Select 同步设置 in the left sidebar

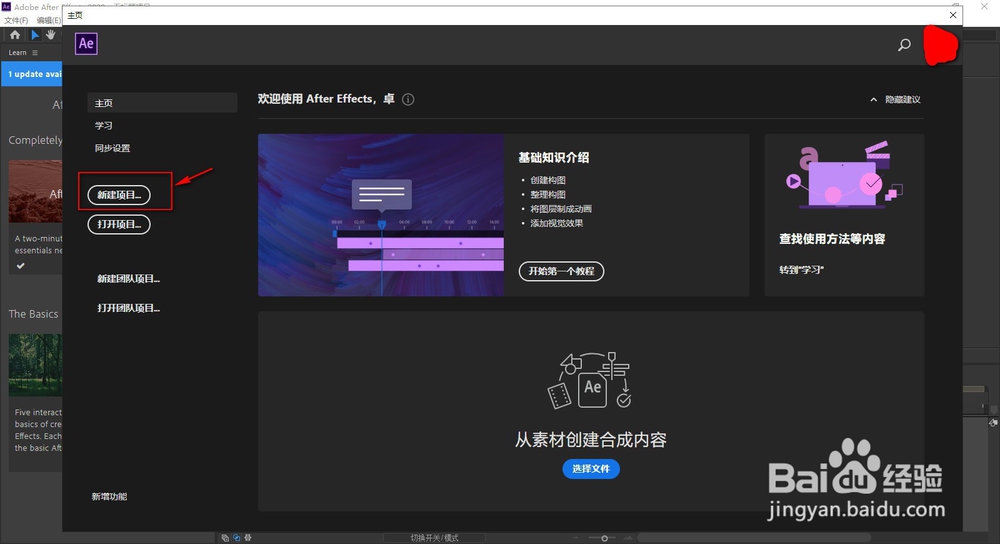click(112, 148)
